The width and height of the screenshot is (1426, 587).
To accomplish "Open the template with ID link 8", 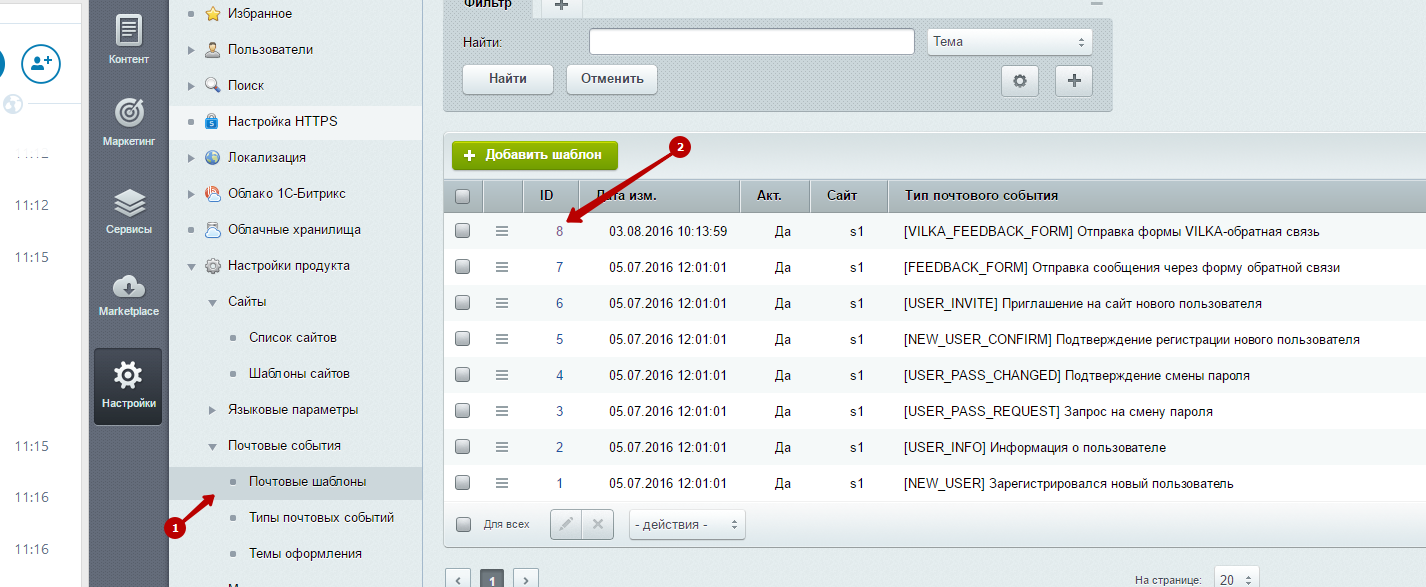I will click(560, 231).
